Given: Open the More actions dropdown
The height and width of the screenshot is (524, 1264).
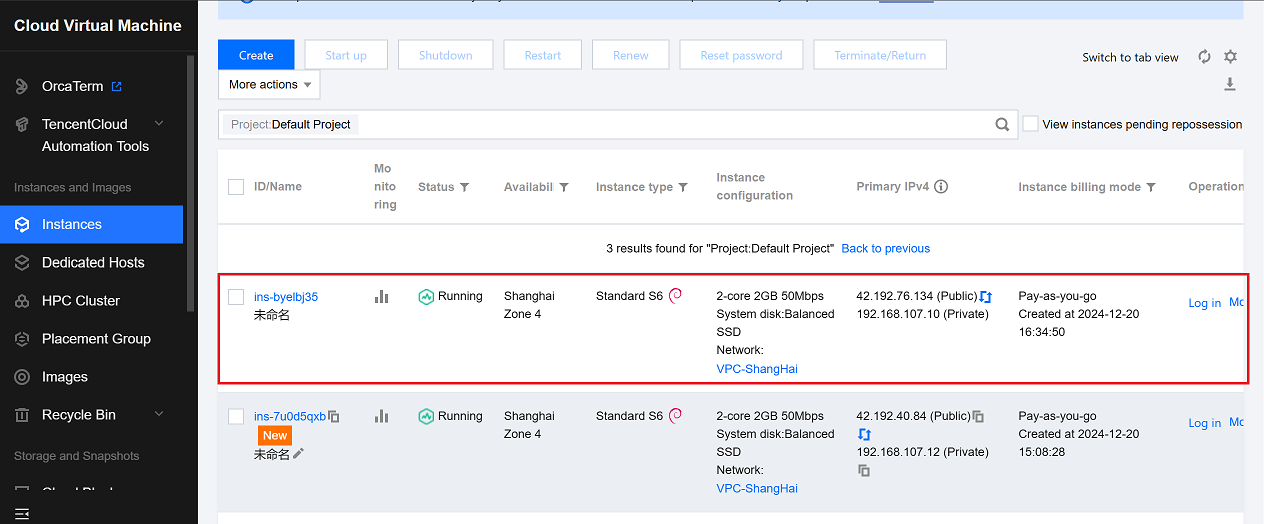Looking at the screenshot, I should tap(269, 85).
